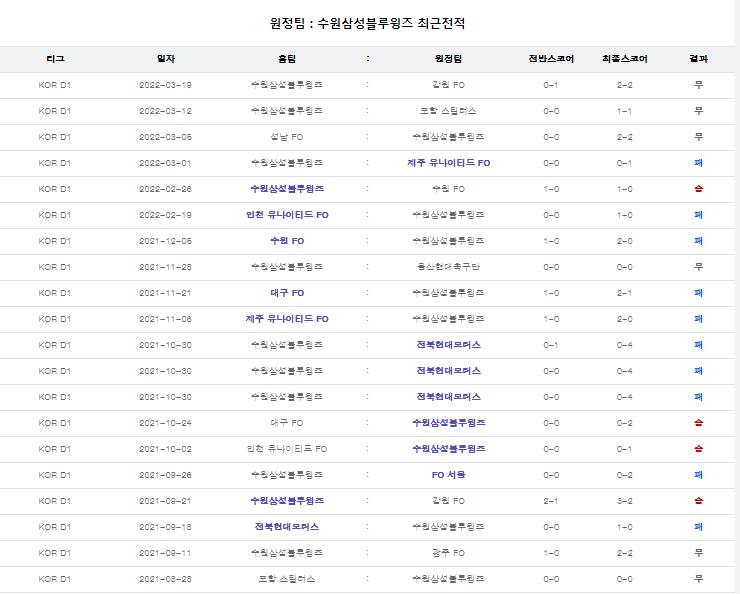Click final score 0-0 in 2021-11-28 row
The image size is (740, 594).
(x=624, y=267)
